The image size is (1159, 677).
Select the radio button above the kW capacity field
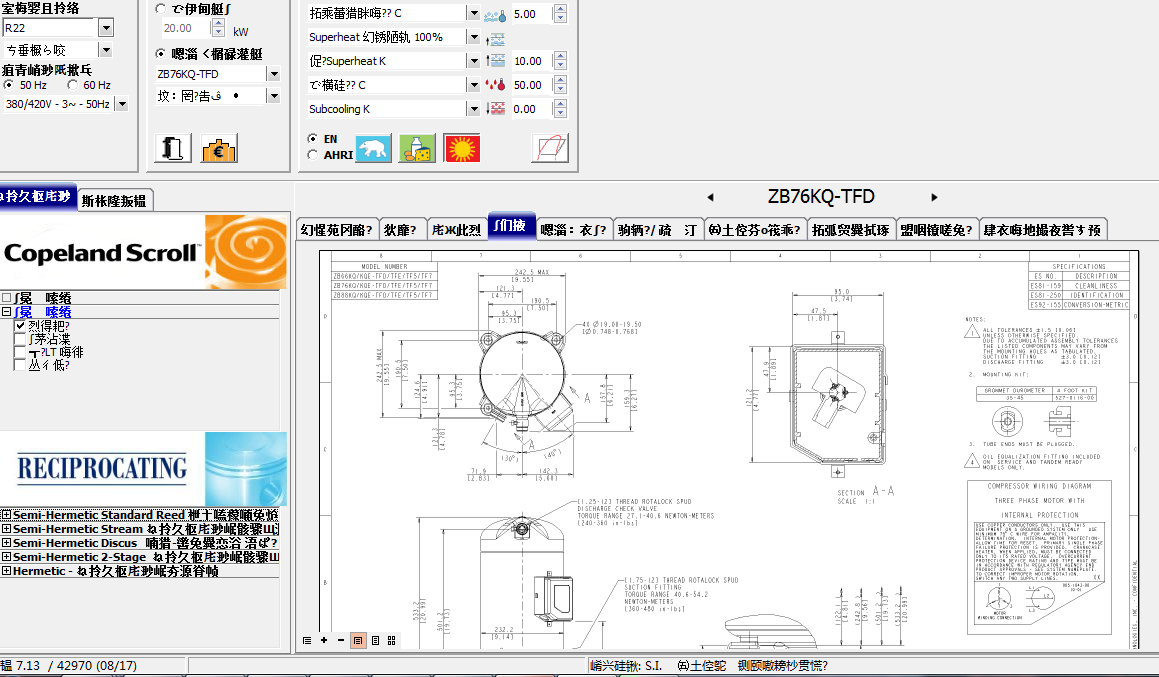coord(160,9)
